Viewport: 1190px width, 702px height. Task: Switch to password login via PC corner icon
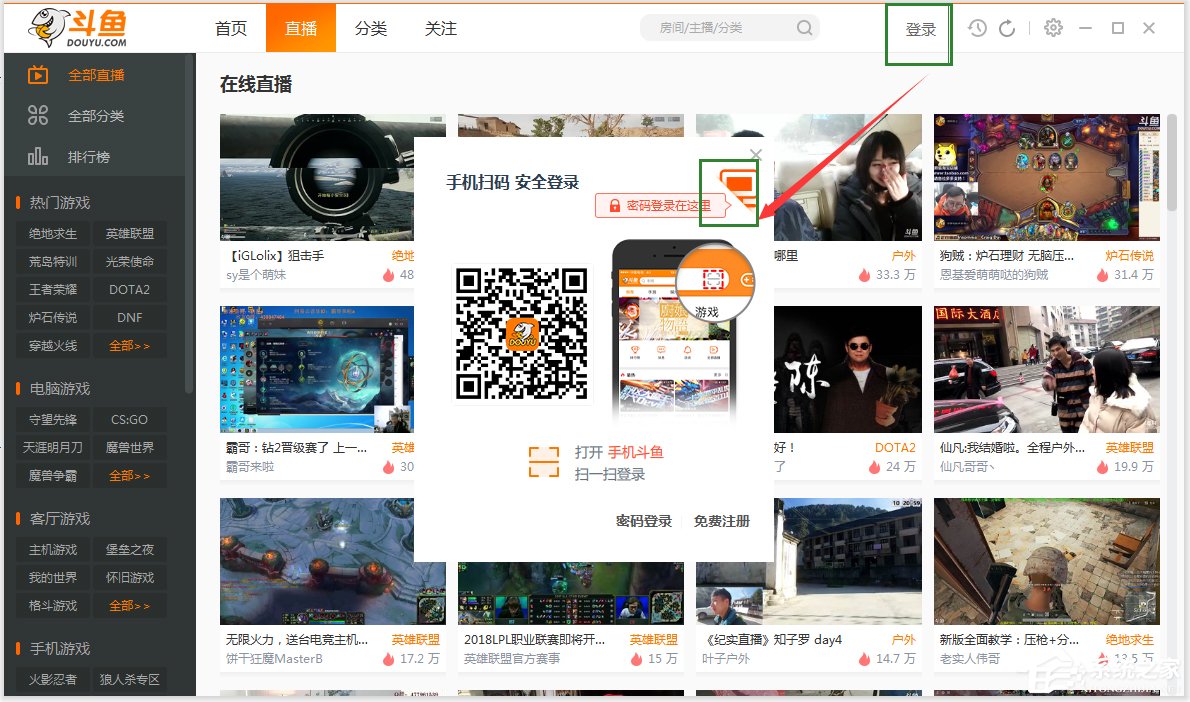pyautogui.click(x=738, y=189)
